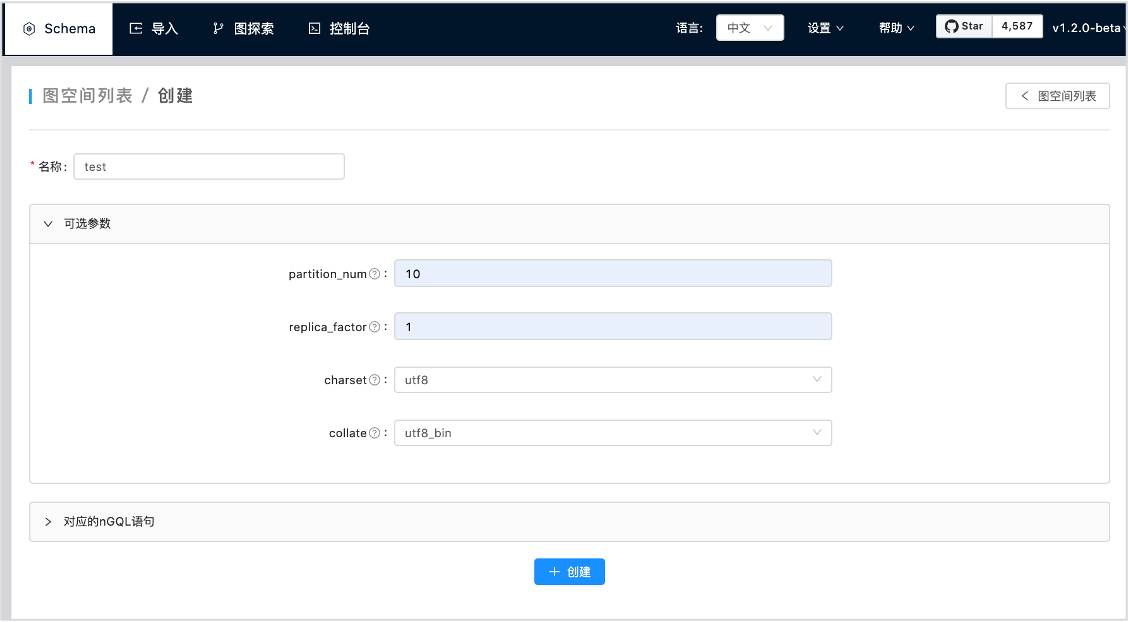Expand the 对应的nGQL语句 panel
The height and width of the screenshot is (622, 1128).
[108, 522]
